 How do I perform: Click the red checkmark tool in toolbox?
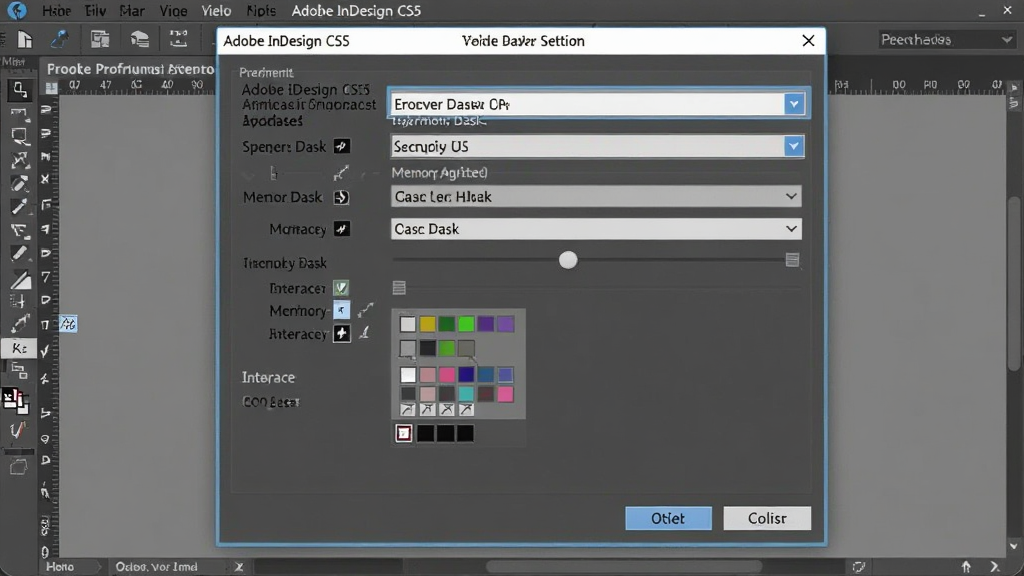pyautogui.click(x=18, y=430)
